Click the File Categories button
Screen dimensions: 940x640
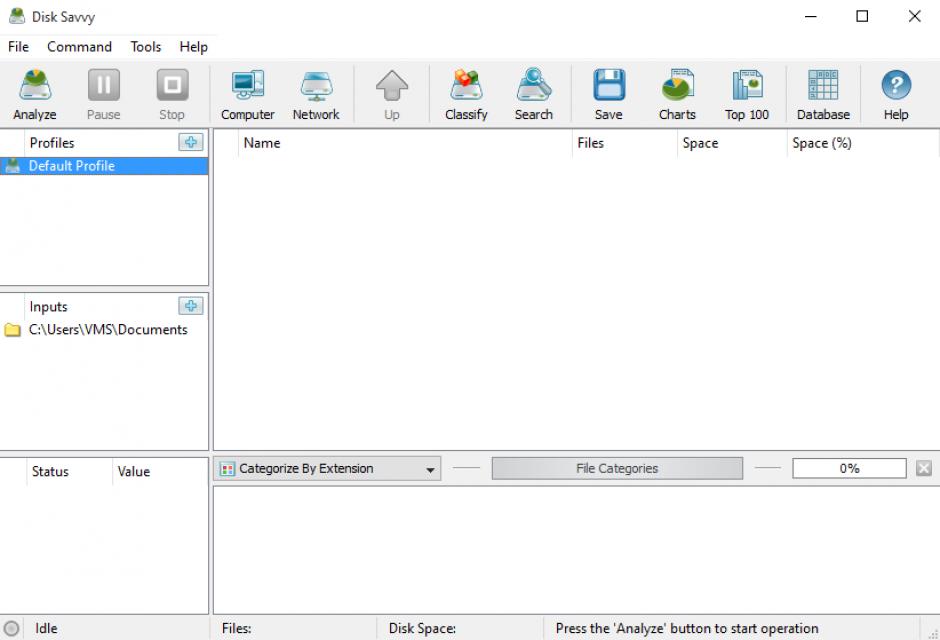coord(617,469)
